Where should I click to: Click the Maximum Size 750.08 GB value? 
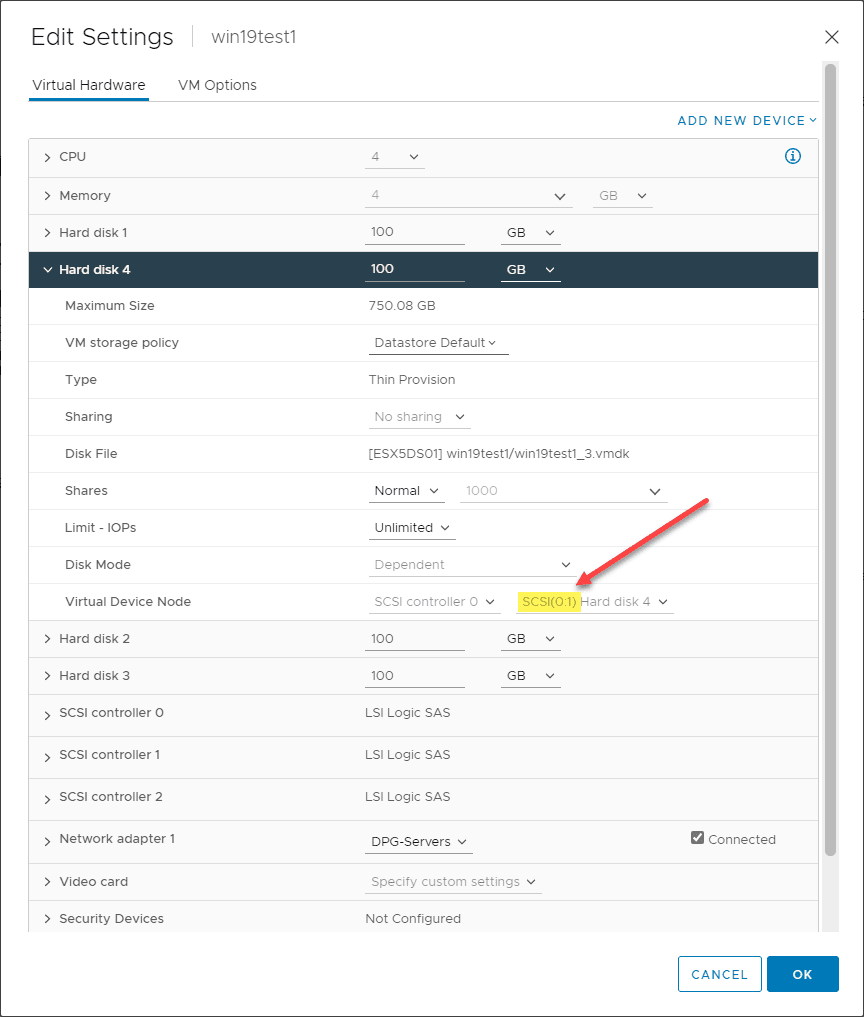pyautogui.click(x=402, y=306)
